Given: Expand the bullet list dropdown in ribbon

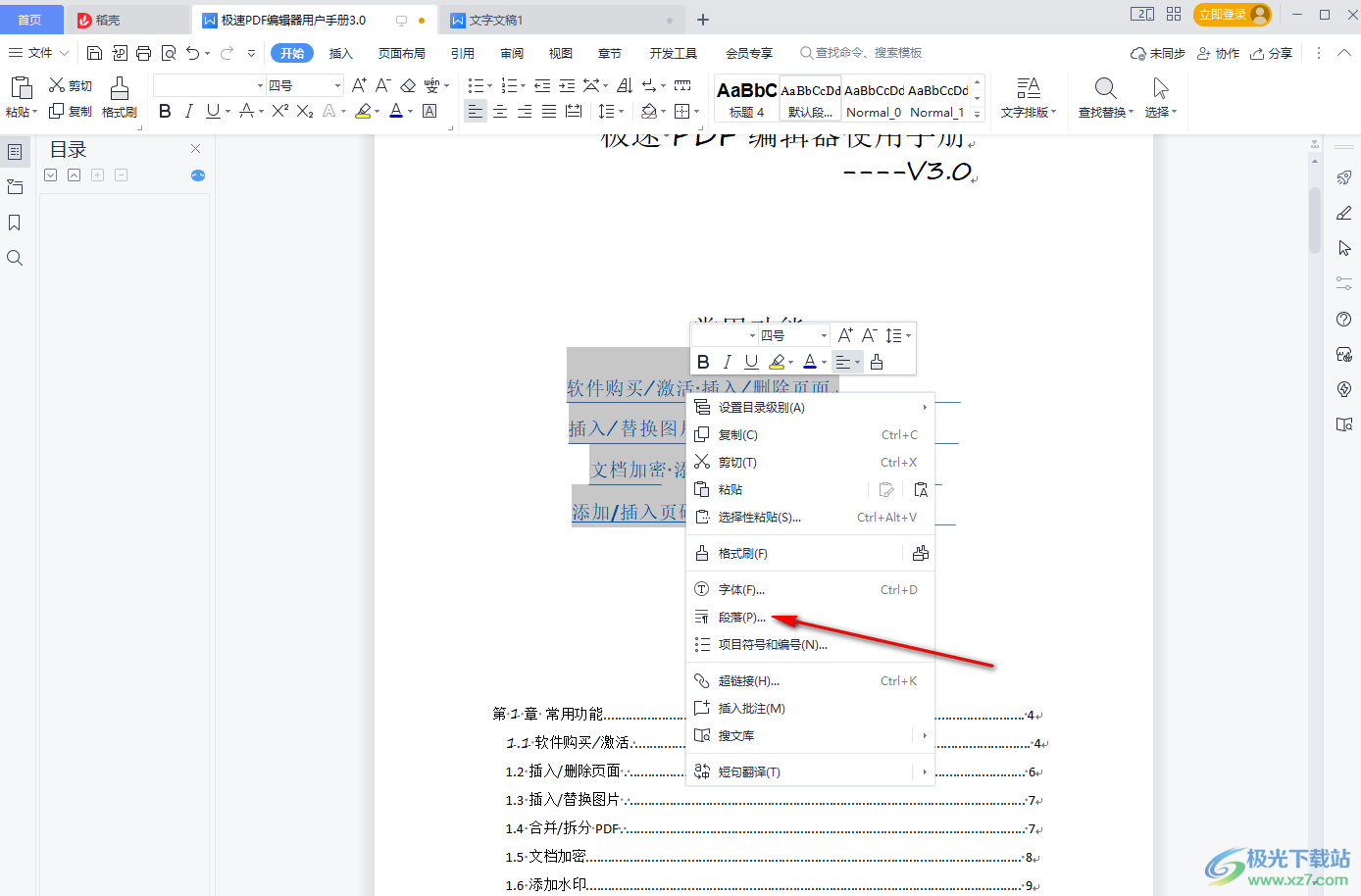Looking at the screenshot, I should [490, 86].
